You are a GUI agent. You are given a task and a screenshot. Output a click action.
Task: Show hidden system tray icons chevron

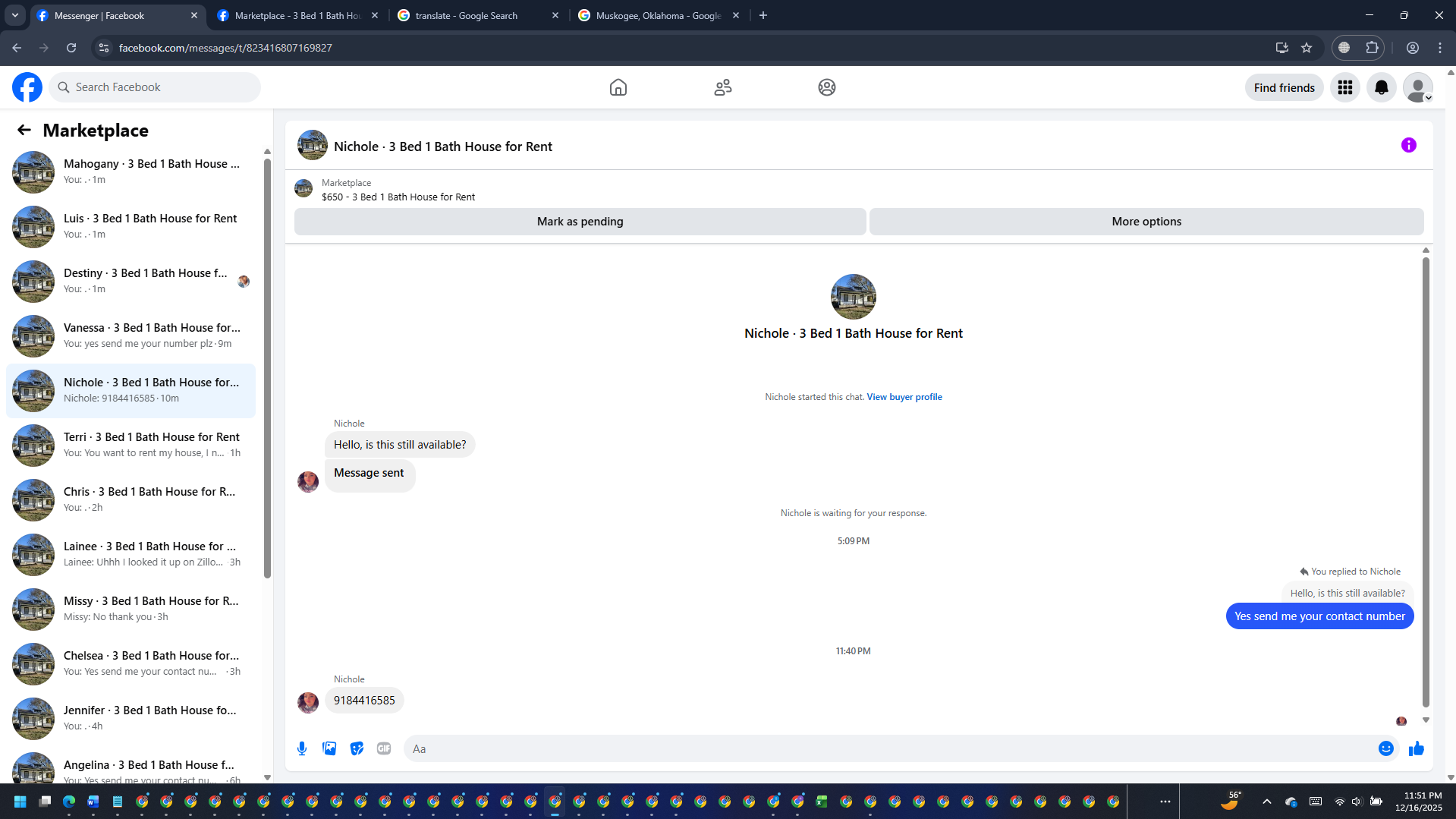coord(1267,802)
